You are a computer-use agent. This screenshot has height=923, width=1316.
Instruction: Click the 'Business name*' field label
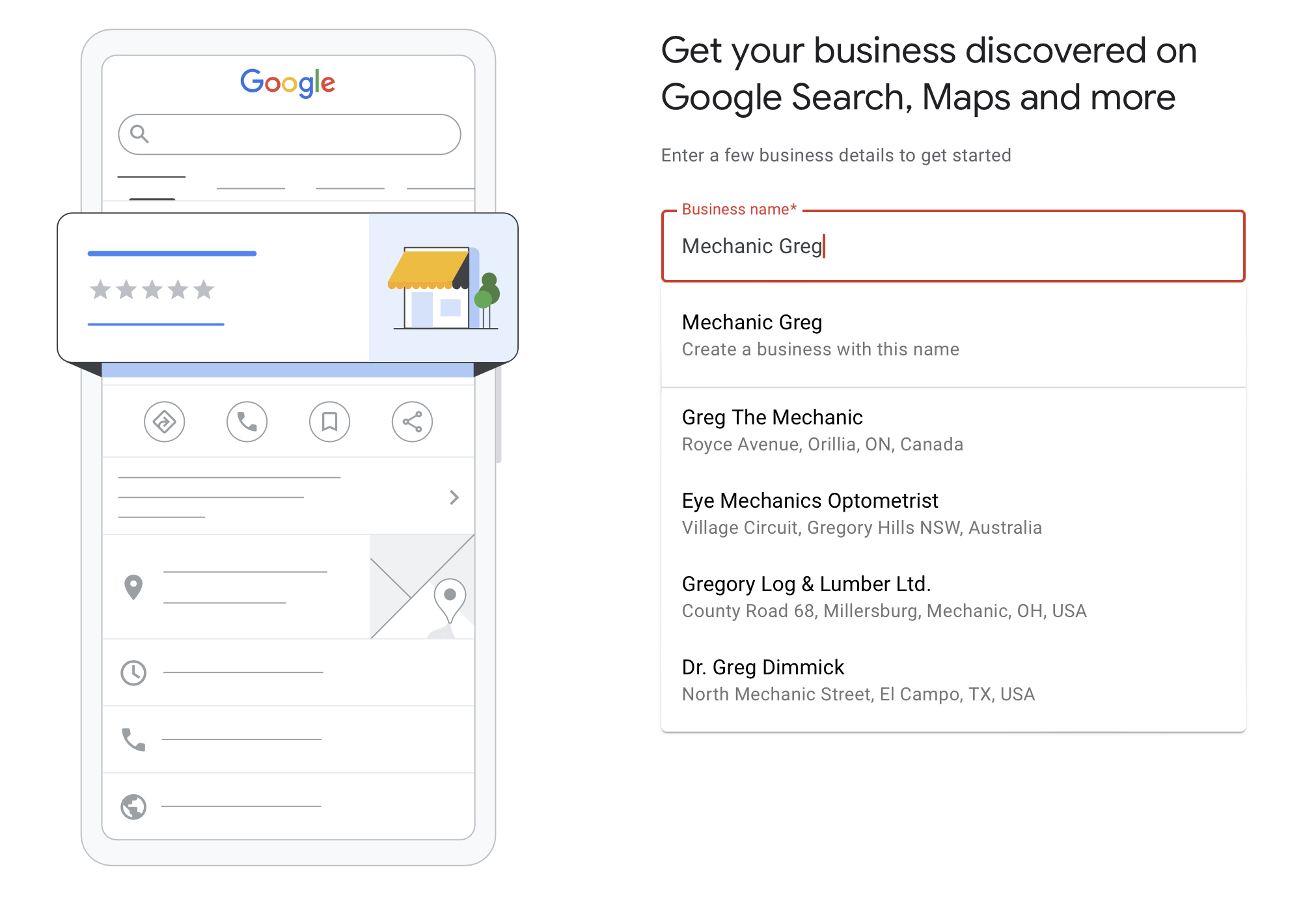pos(739,210)
